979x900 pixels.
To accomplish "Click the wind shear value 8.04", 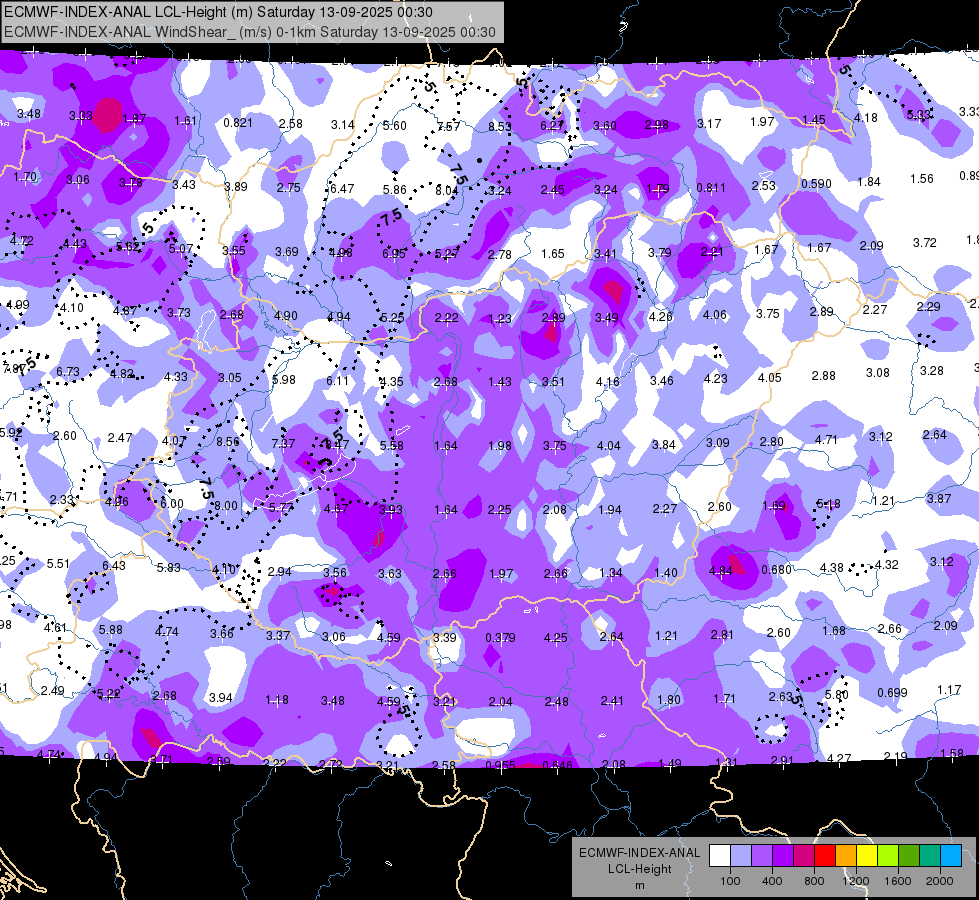I will click(447, 190).
